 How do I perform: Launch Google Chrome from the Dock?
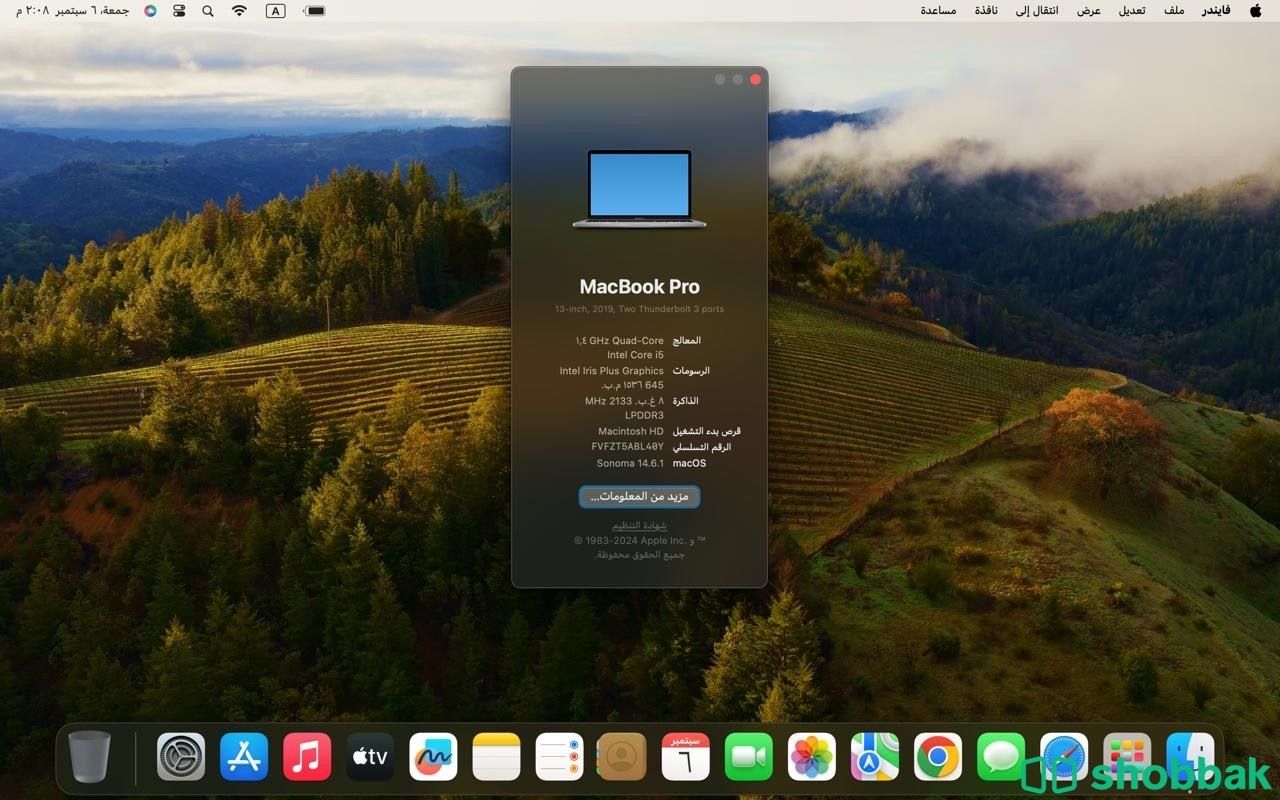coord(938,757)
